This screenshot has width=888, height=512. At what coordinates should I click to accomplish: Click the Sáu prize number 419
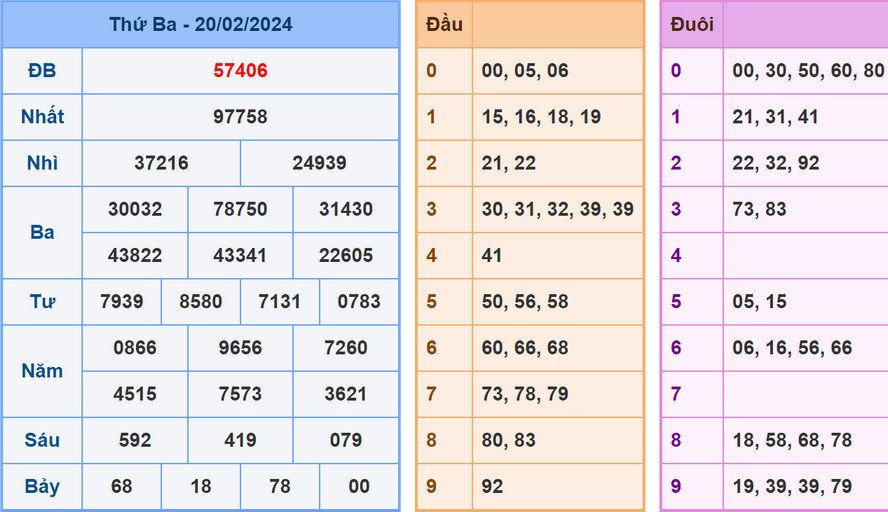click(x=240, y=440)
